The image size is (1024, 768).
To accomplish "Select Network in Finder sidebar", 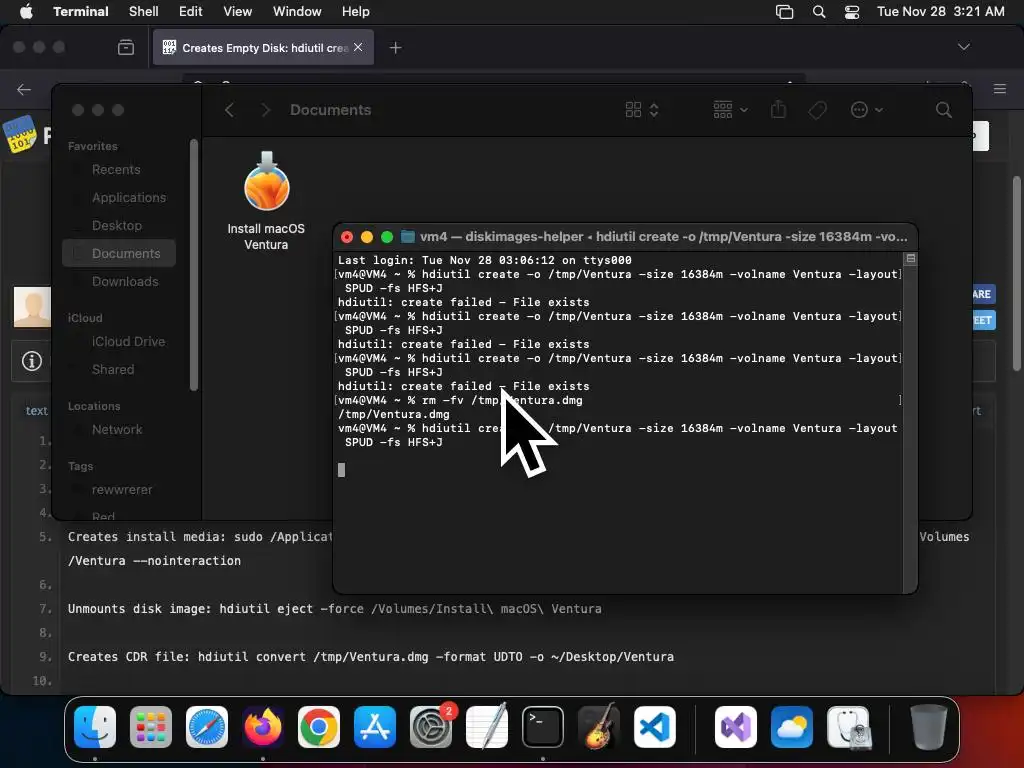I will [117, 430].
